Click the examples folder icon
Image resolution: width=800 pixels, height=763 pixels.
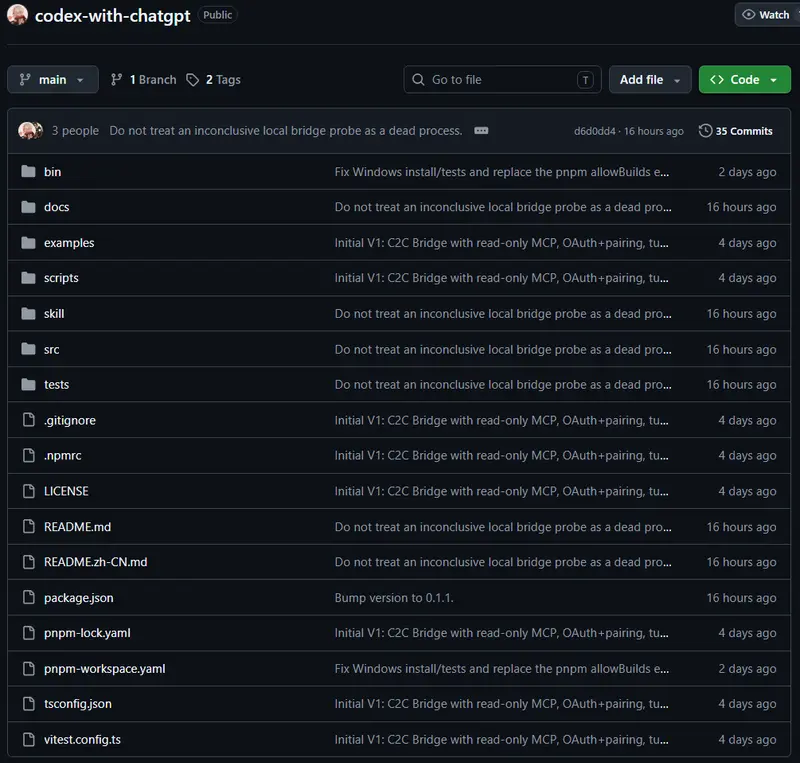[x=29, y=242]
